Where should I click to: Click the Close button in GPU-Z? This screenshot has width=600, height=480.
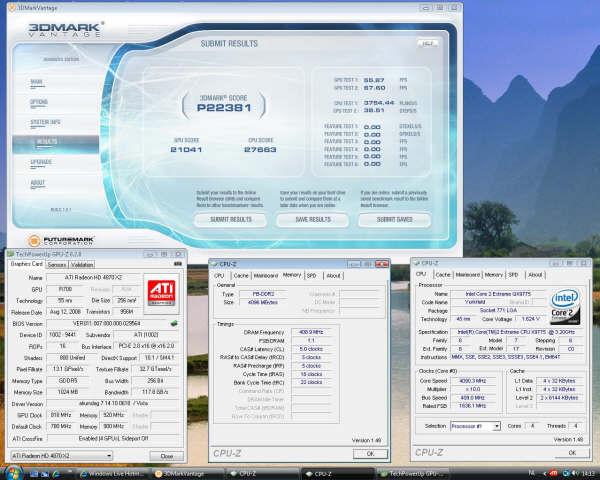[x=166, y=456]
